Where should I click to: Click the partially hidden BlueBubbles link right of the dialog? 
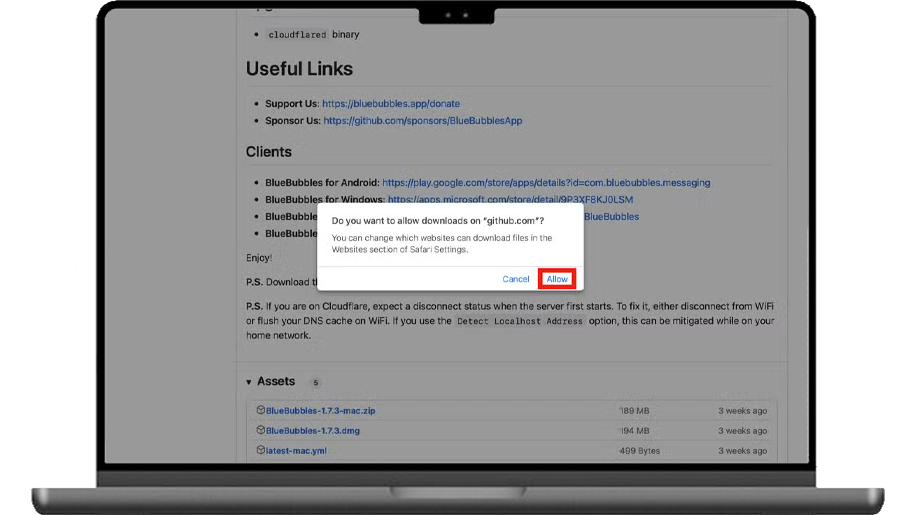point(611,216)
